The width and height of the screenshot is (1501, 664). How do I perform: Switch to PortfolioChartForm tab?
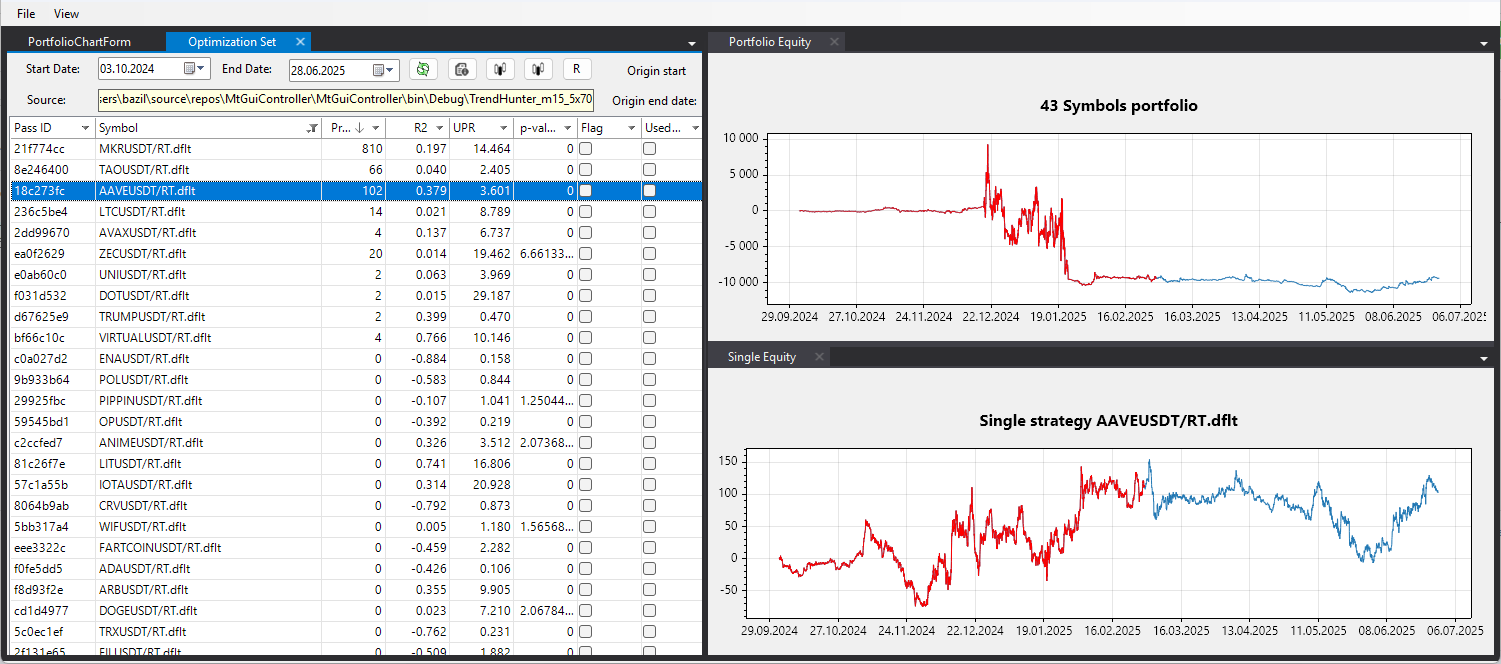[79, 42]
